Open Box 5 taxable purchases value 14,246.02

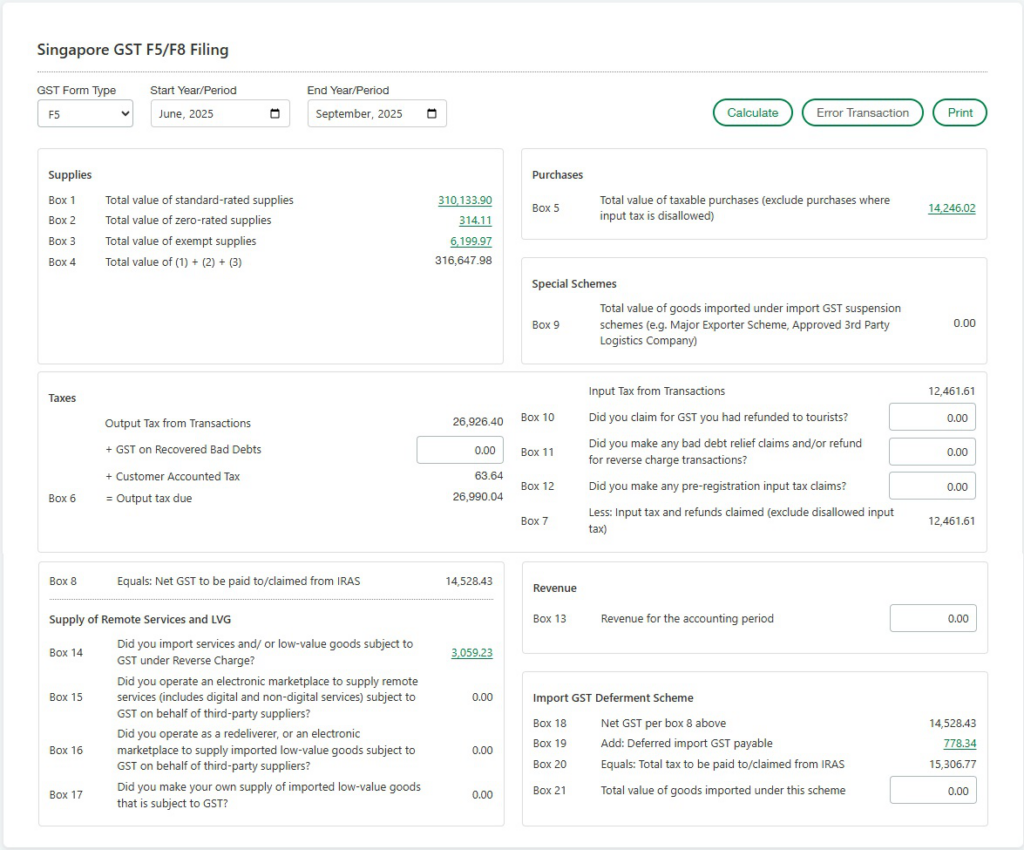click(x=951, y=208)
